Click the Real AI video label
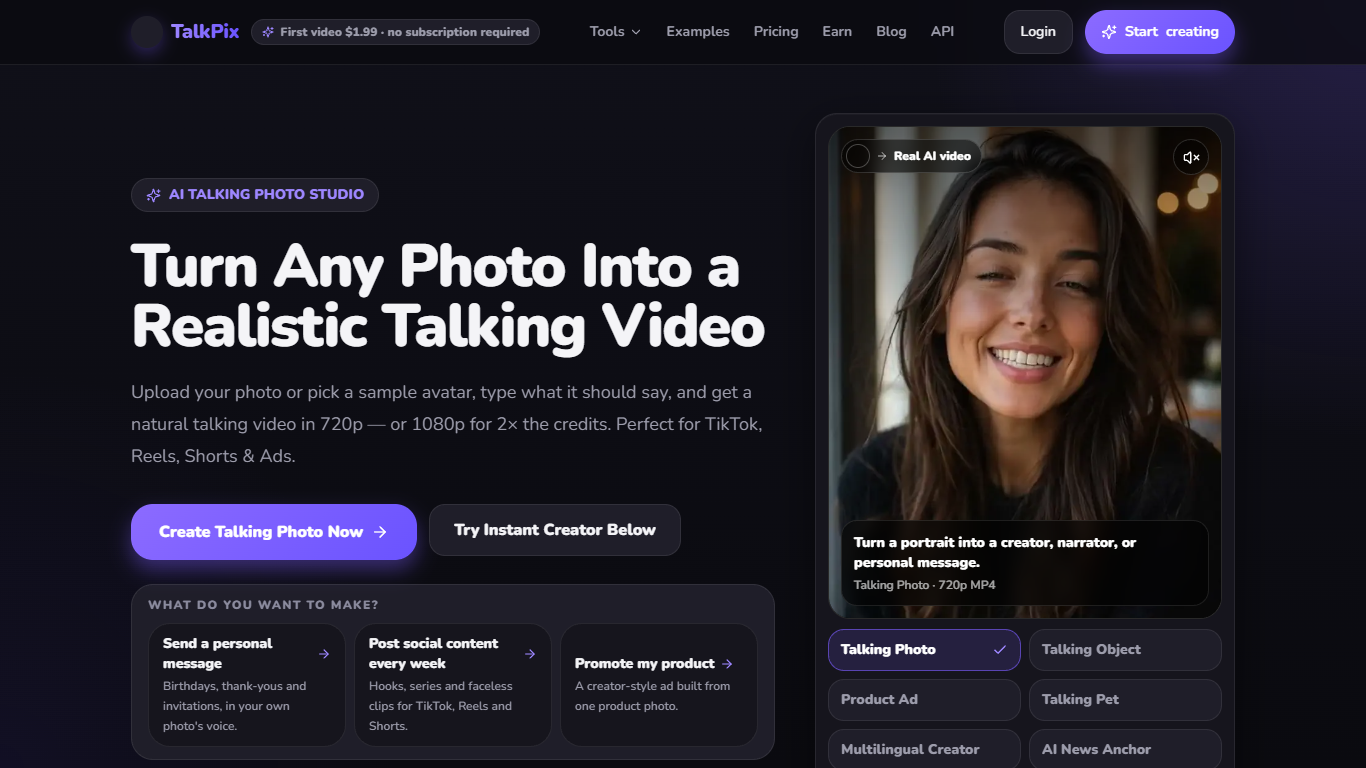Viewport: 1366px width, 768px height. [x=932, y=156]
